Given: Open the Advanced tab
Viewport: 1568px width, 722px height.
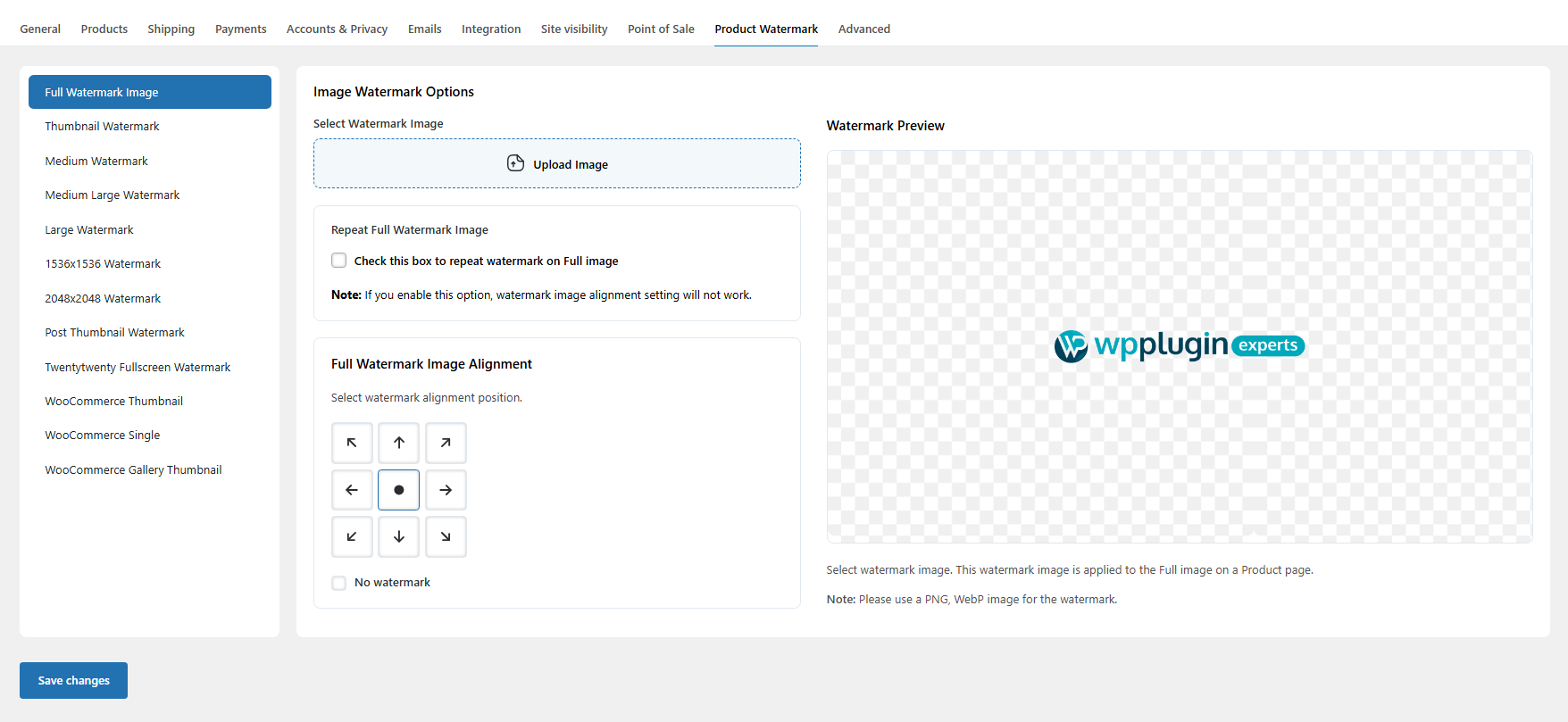Looking at the screenshot, I should (x=864, y=29).
